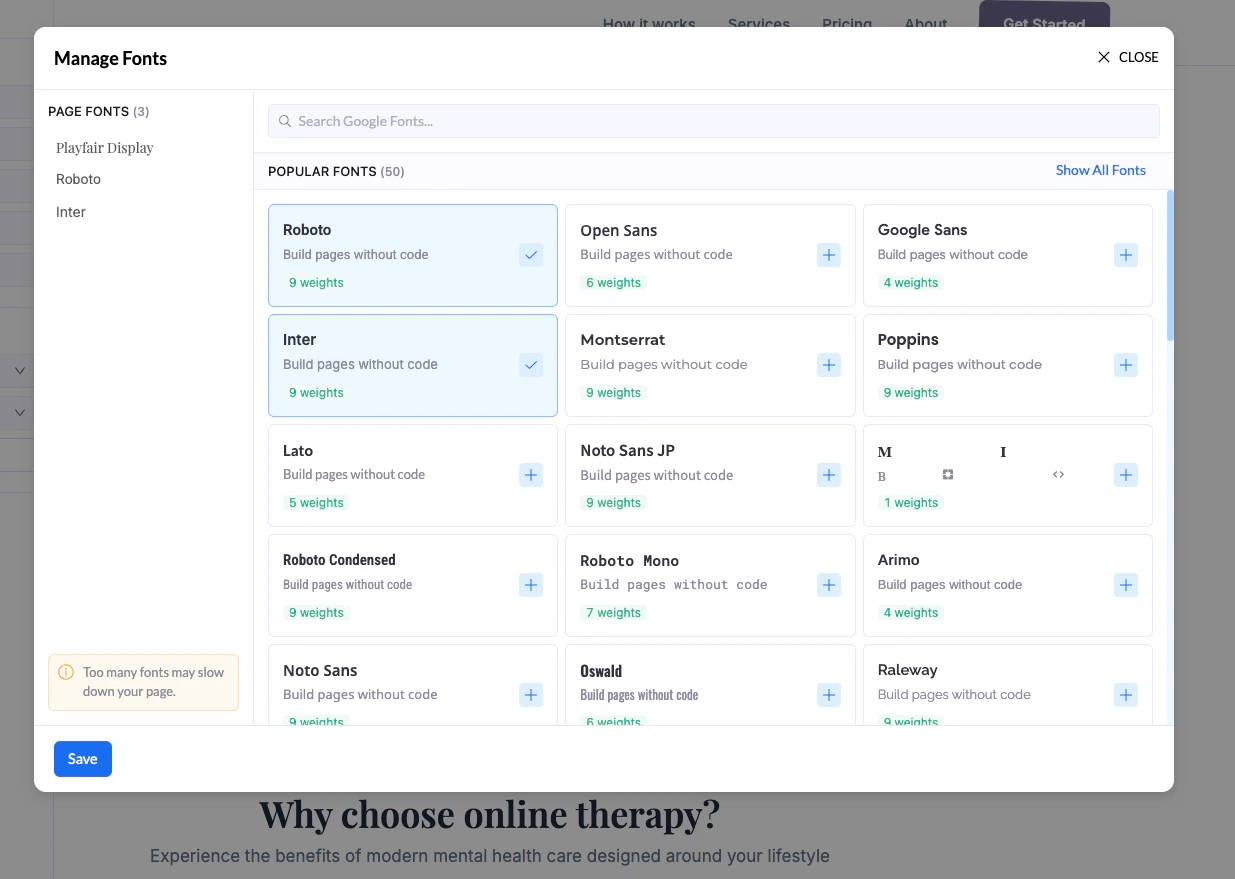Click the search magnifier icon

(285, 121)
